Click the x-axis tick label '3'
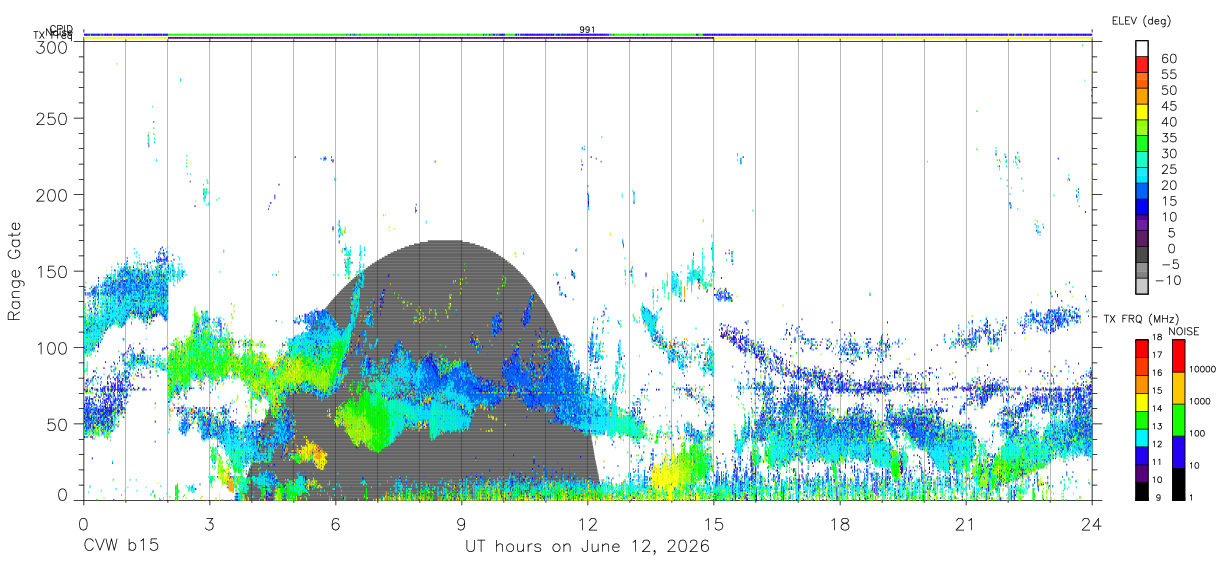 coord(209,524)
